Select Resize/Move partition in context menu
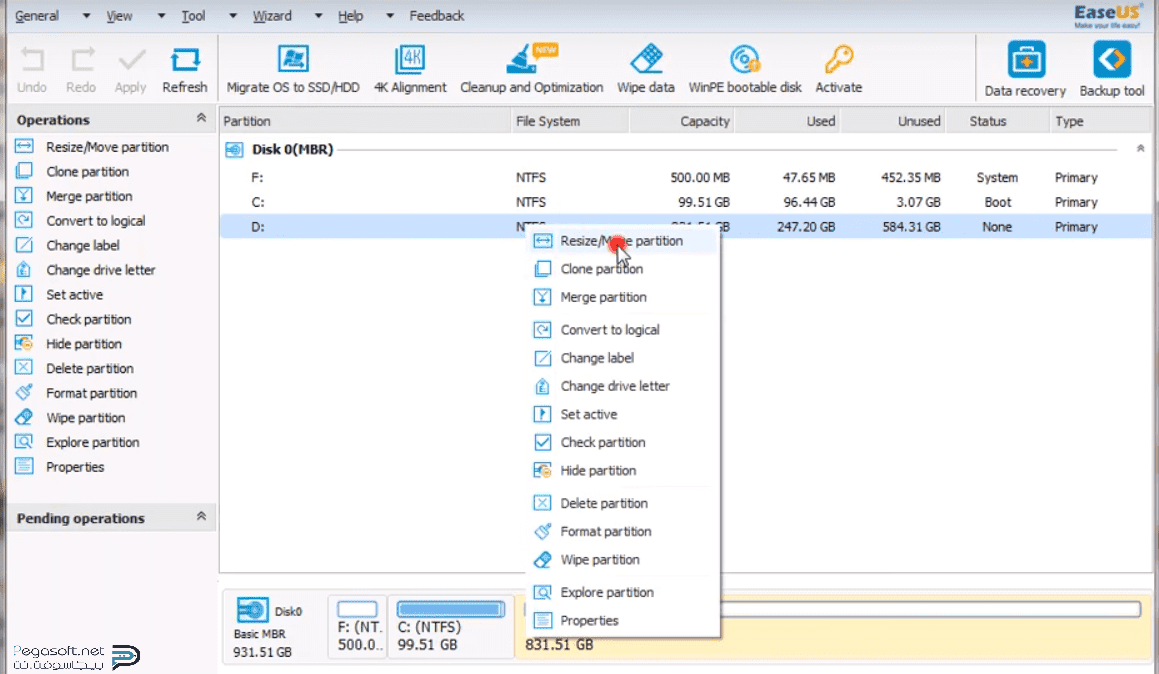 tap(622, 241)
